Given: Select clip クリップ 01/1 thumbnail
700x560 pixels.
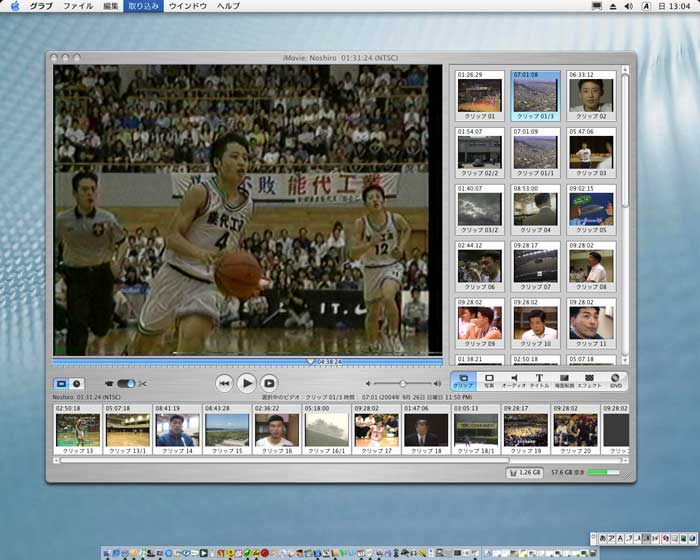Looking at the screenshot, I should click(535, 152).
